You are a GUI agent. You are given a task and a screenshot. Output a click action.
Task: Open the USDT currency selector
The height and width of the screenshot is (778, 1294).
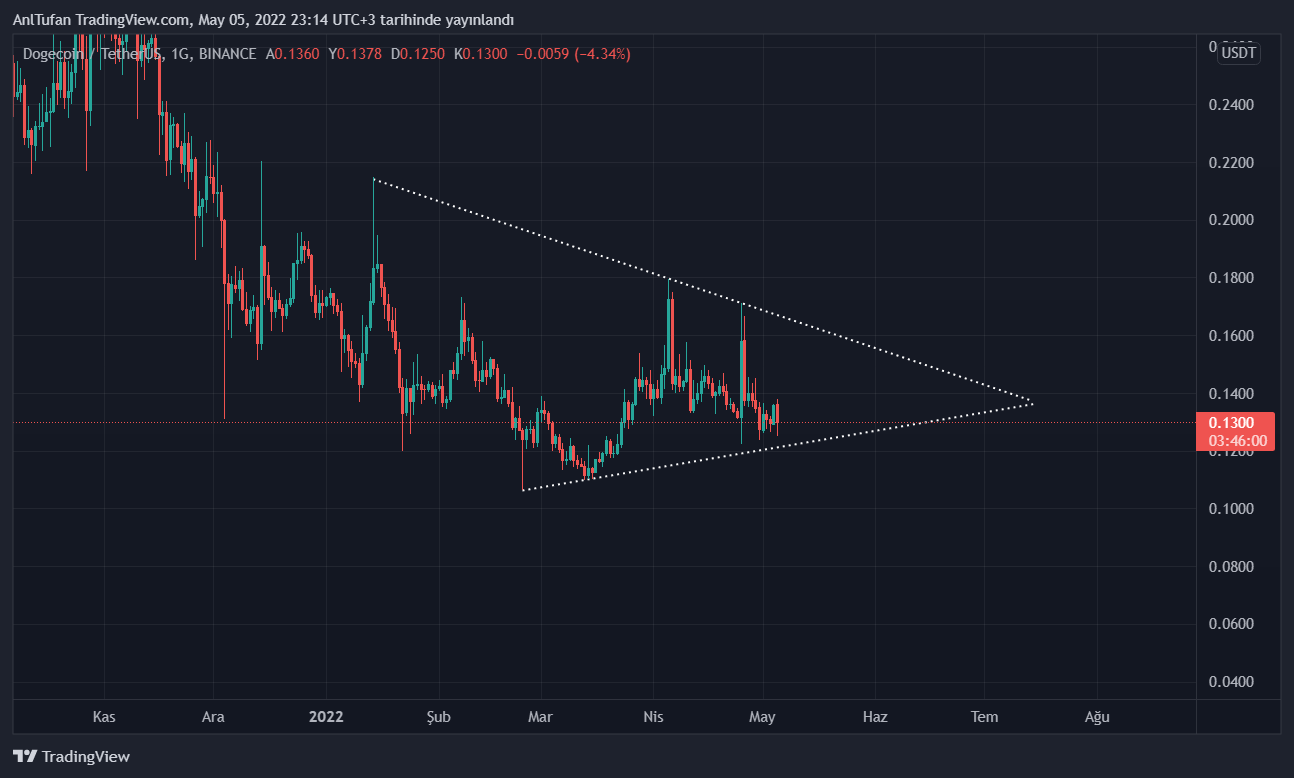(1238, 53)
